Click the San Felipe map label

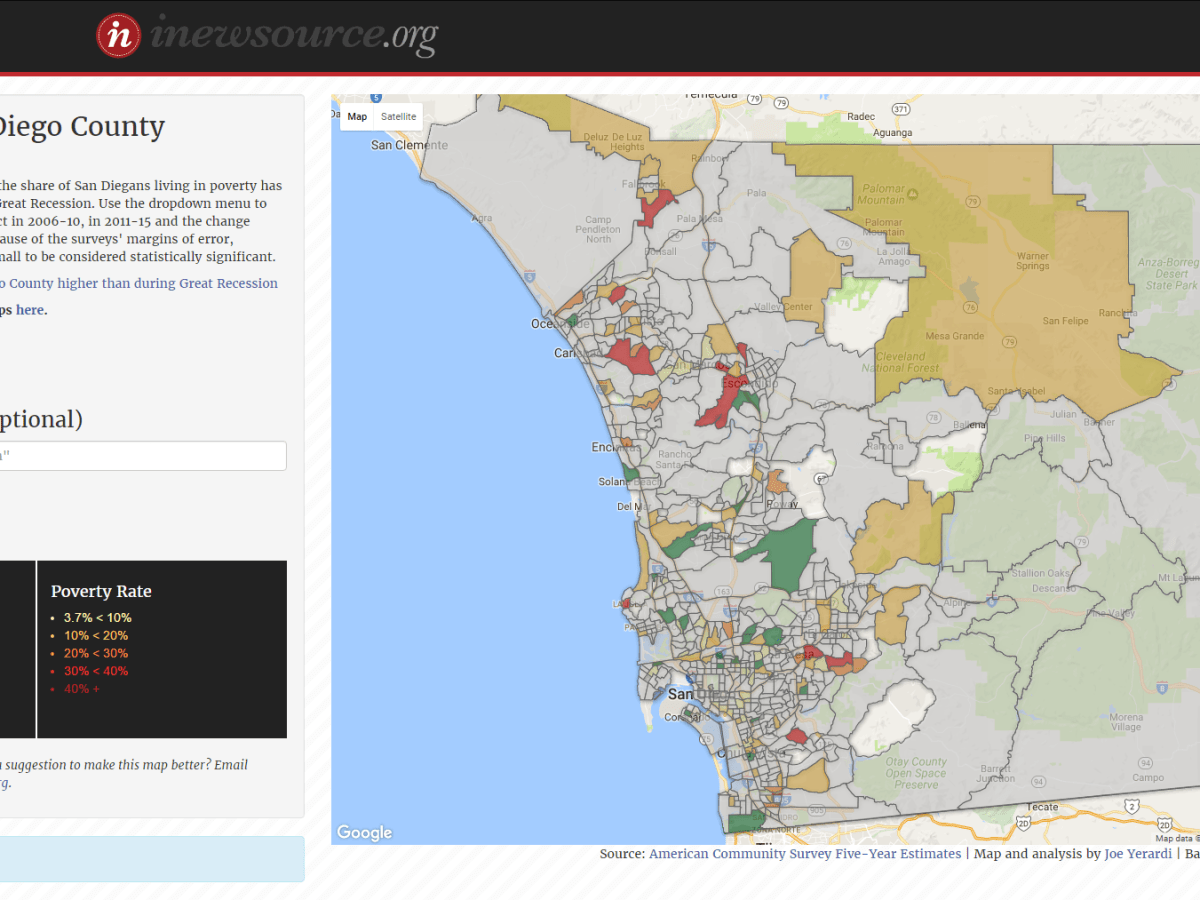pyautogui.click(x=1064, y=321)
